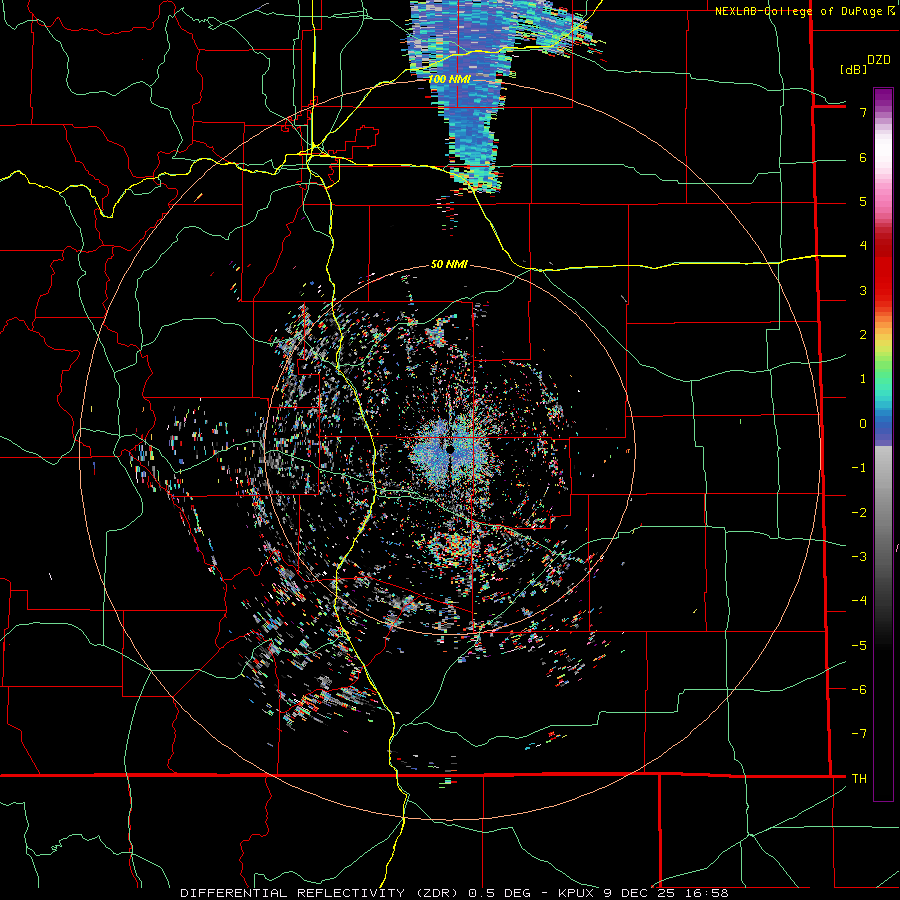
Task: Click the 100 NMI range ring label
Action: pos(449,79)
